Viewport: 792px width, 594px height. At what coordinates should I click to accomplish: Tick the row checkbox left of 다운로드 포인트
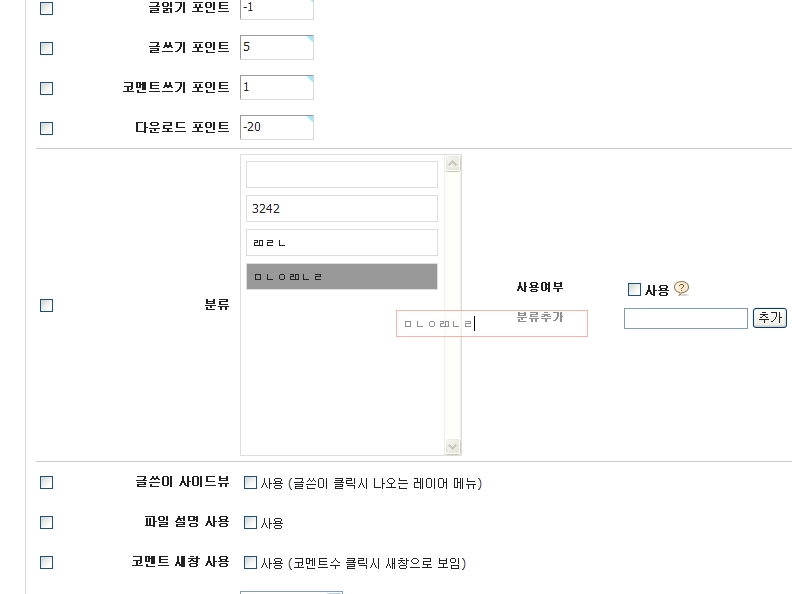pos(46,128)
